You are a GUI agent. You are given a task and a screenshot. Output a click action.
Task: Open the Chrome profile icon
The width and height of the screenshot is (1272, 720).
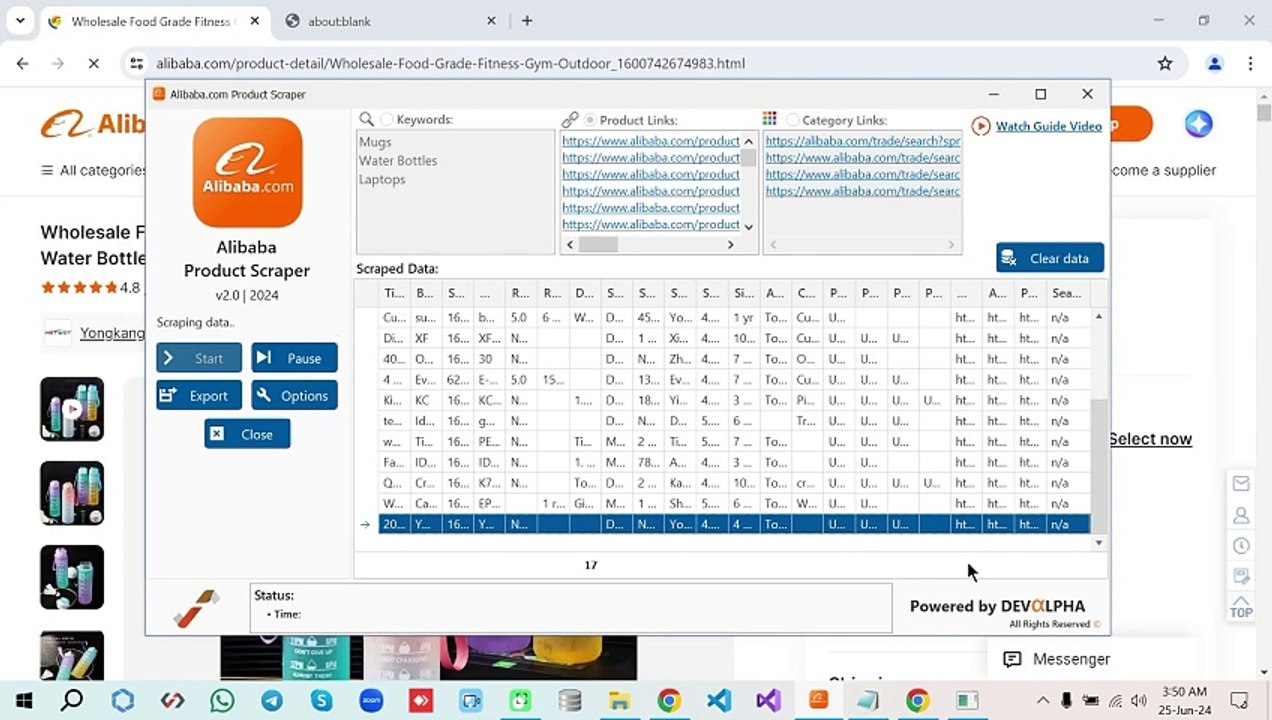point(1215,63)
